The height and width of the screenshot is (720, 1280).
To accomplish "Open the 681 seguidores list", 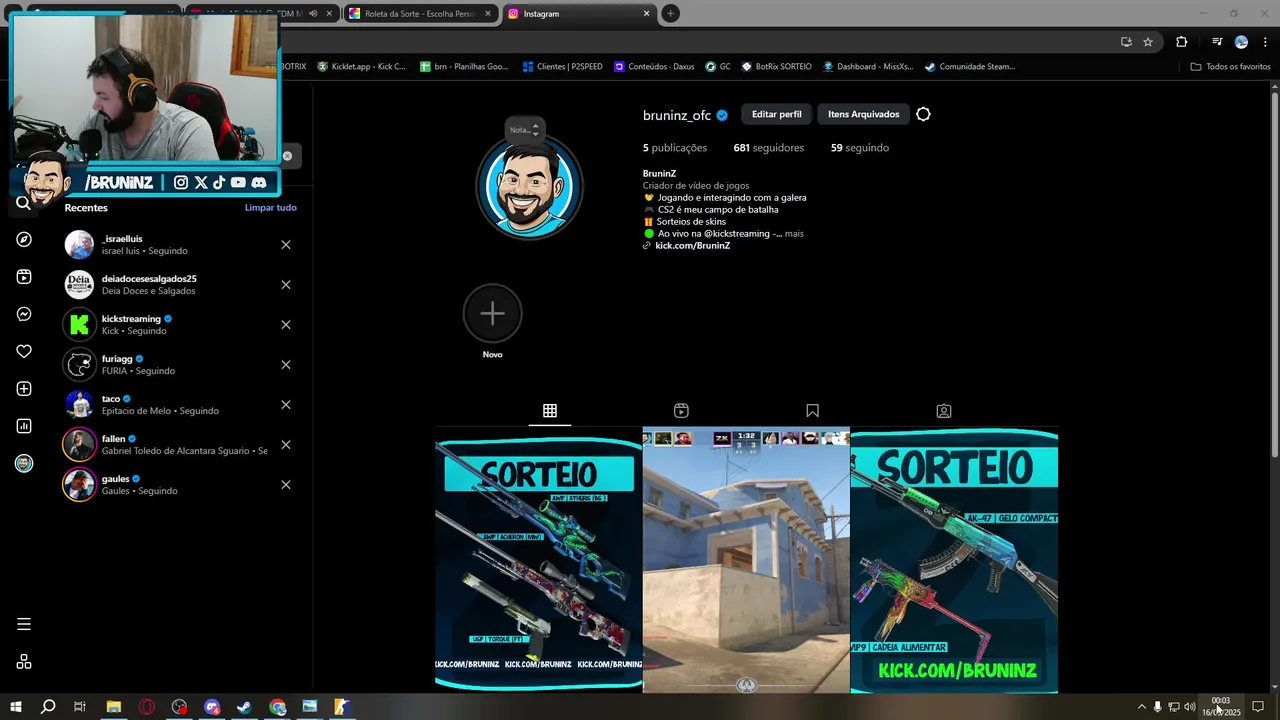I will (768, 148).
